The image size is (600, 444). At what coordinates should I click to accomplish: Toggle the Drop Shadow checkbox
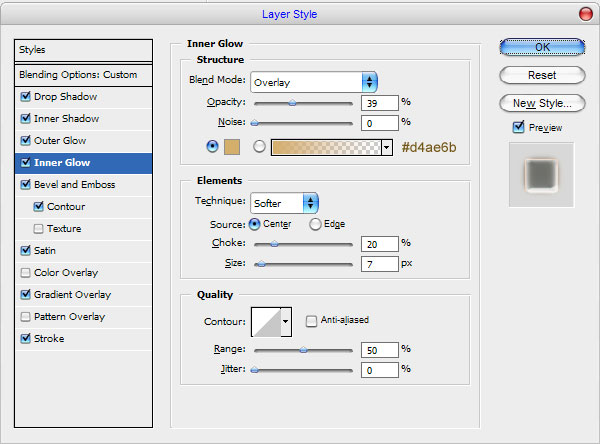click(x=26, y=96)
